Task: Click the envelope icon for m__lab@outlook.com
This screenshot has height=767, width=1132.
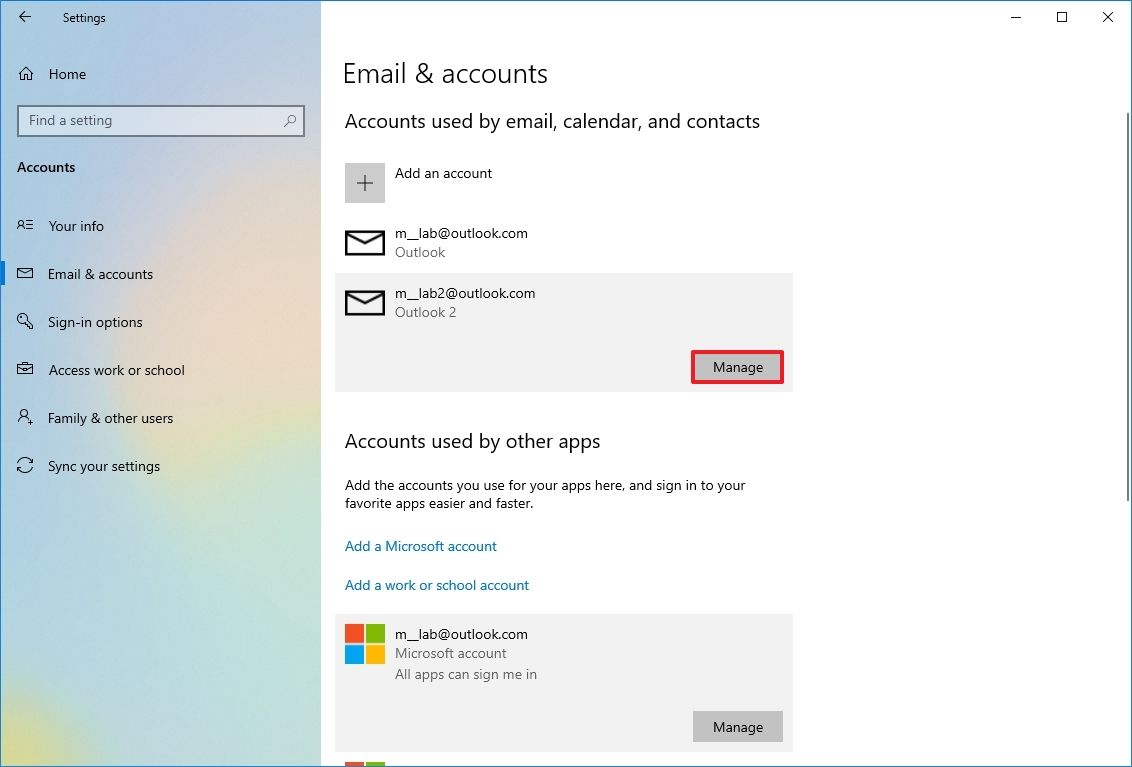Action: [x=365, y=242]
